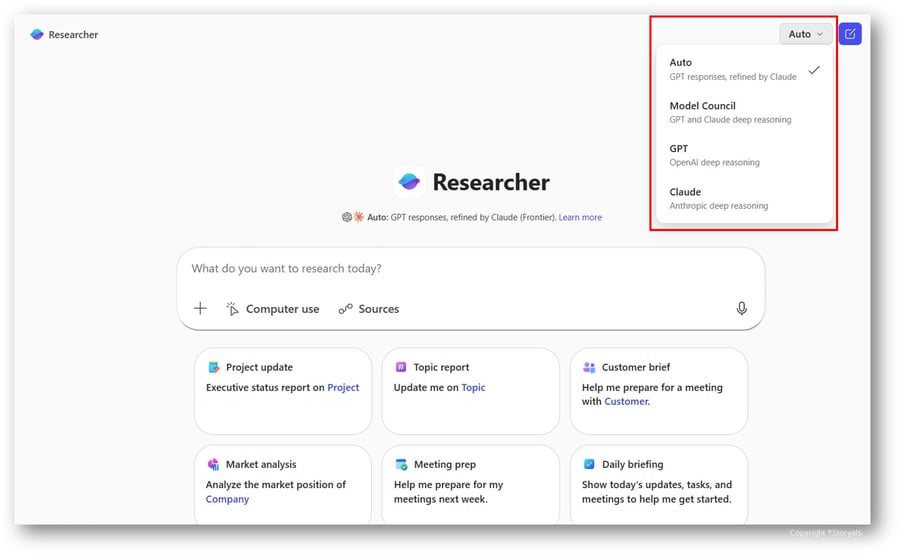Activate the microphone voice input icon

(x=742, y=308)
